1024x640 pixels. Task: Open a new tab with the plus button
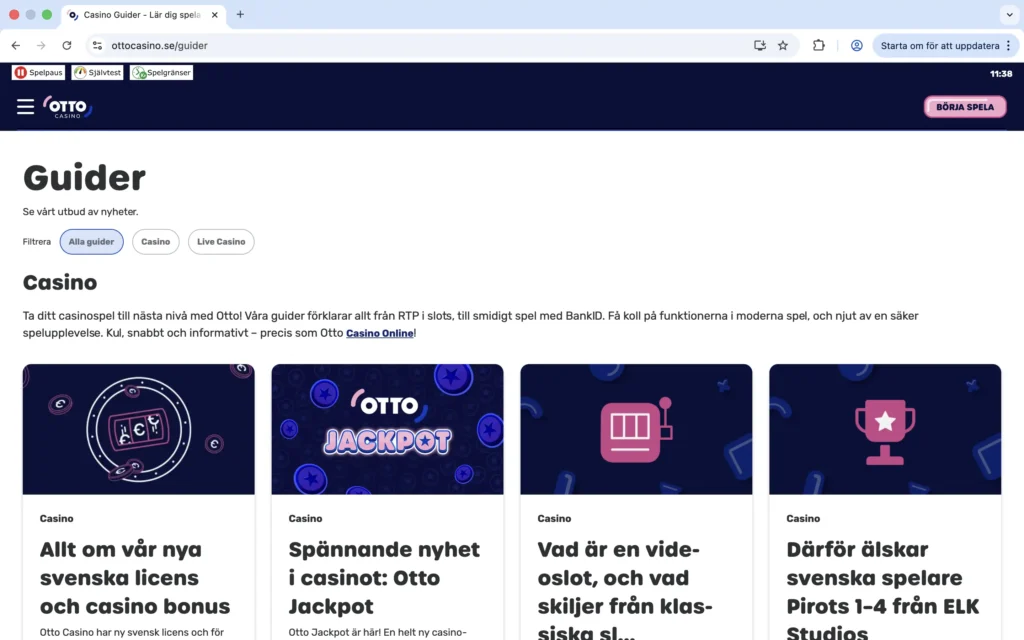click(x=238, y=15)
